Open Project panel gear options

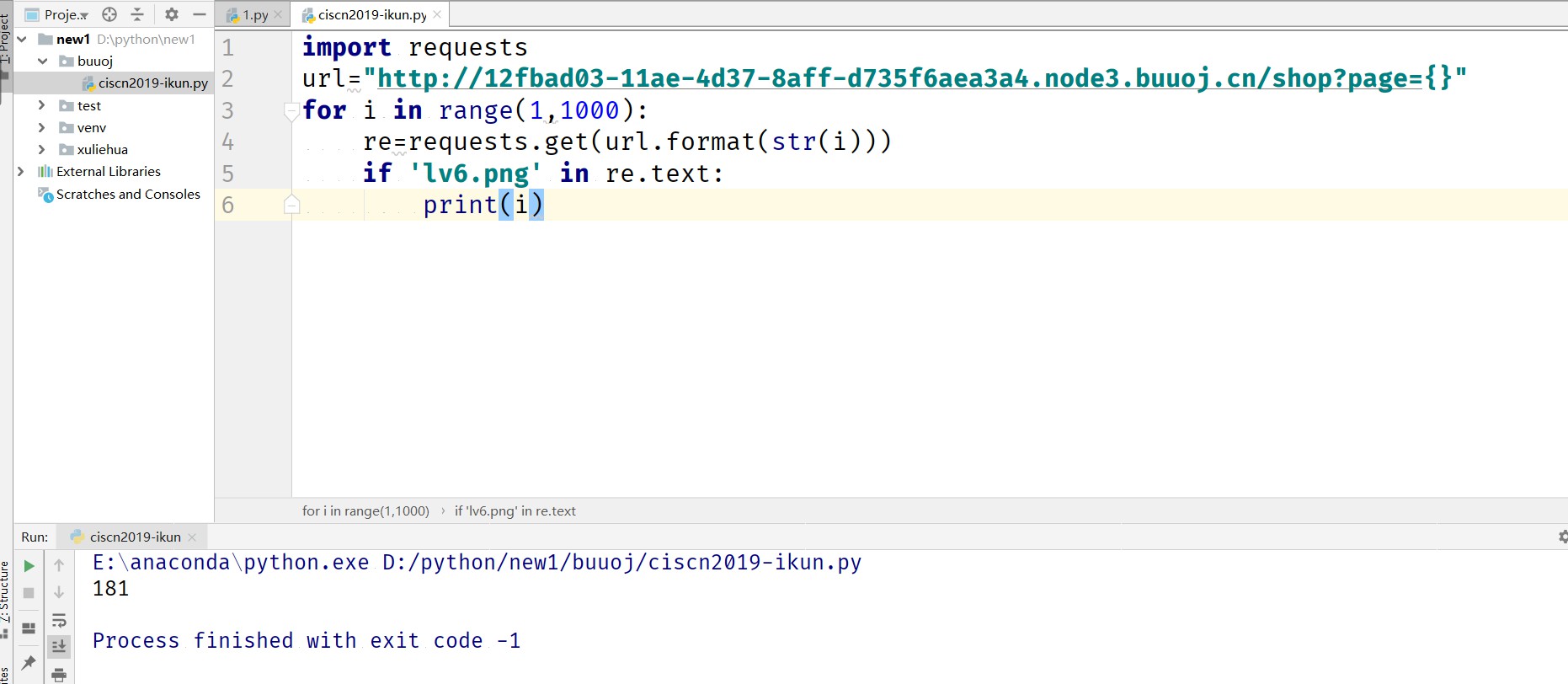coord(172,14)
